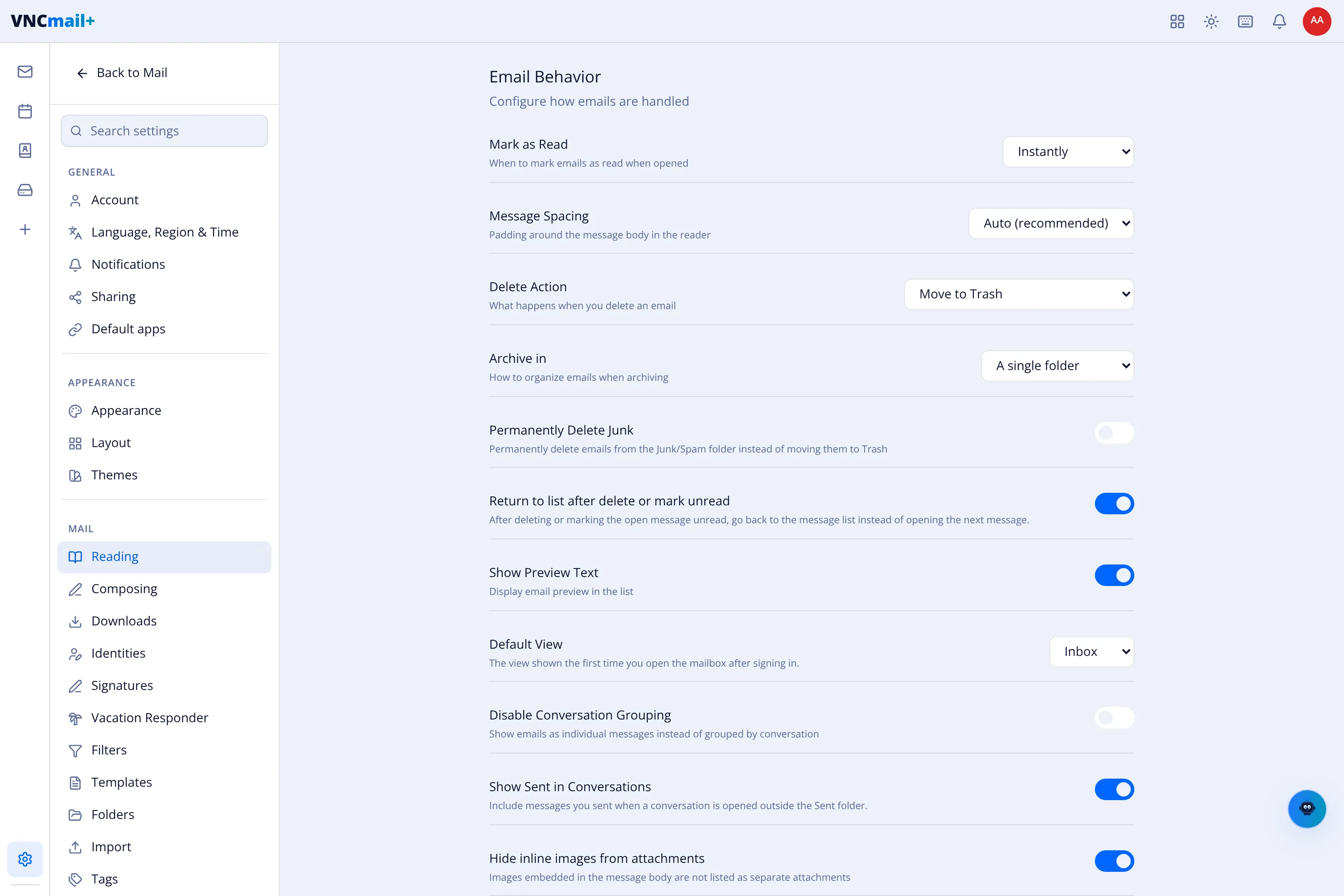Click the Account person icon in the sidebar
Screen dimensions: 1344x896
75,201
